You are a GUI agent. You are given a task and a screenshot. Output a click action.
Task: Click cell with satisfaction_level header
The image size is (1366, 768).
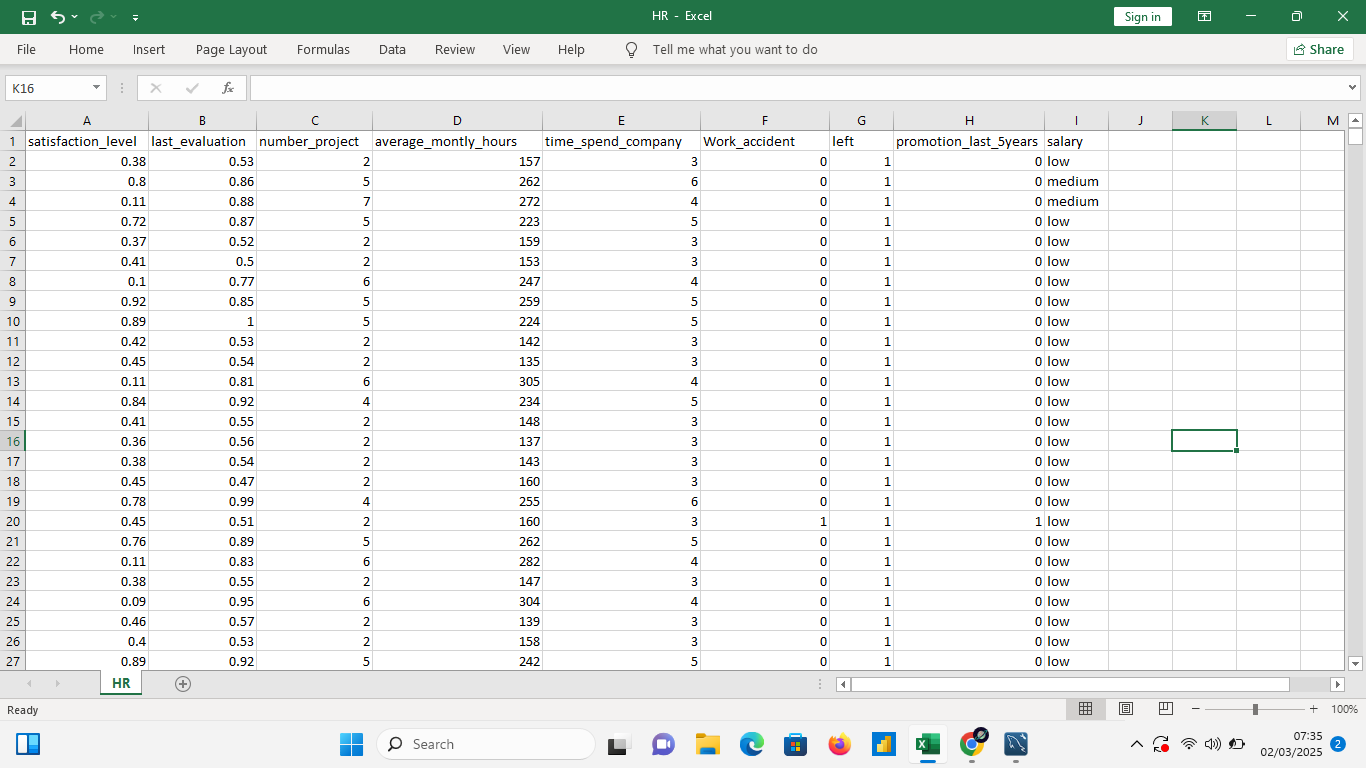pyautogui.click(x=86, y=141)
